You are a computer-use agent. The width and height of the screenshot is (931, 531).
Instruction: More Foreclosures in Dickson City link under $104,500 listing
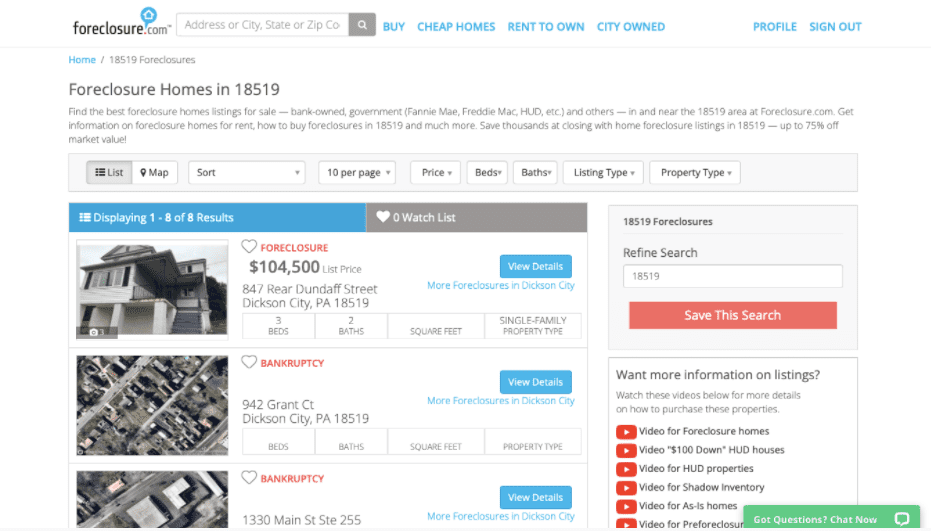click(x=501, y=285)
